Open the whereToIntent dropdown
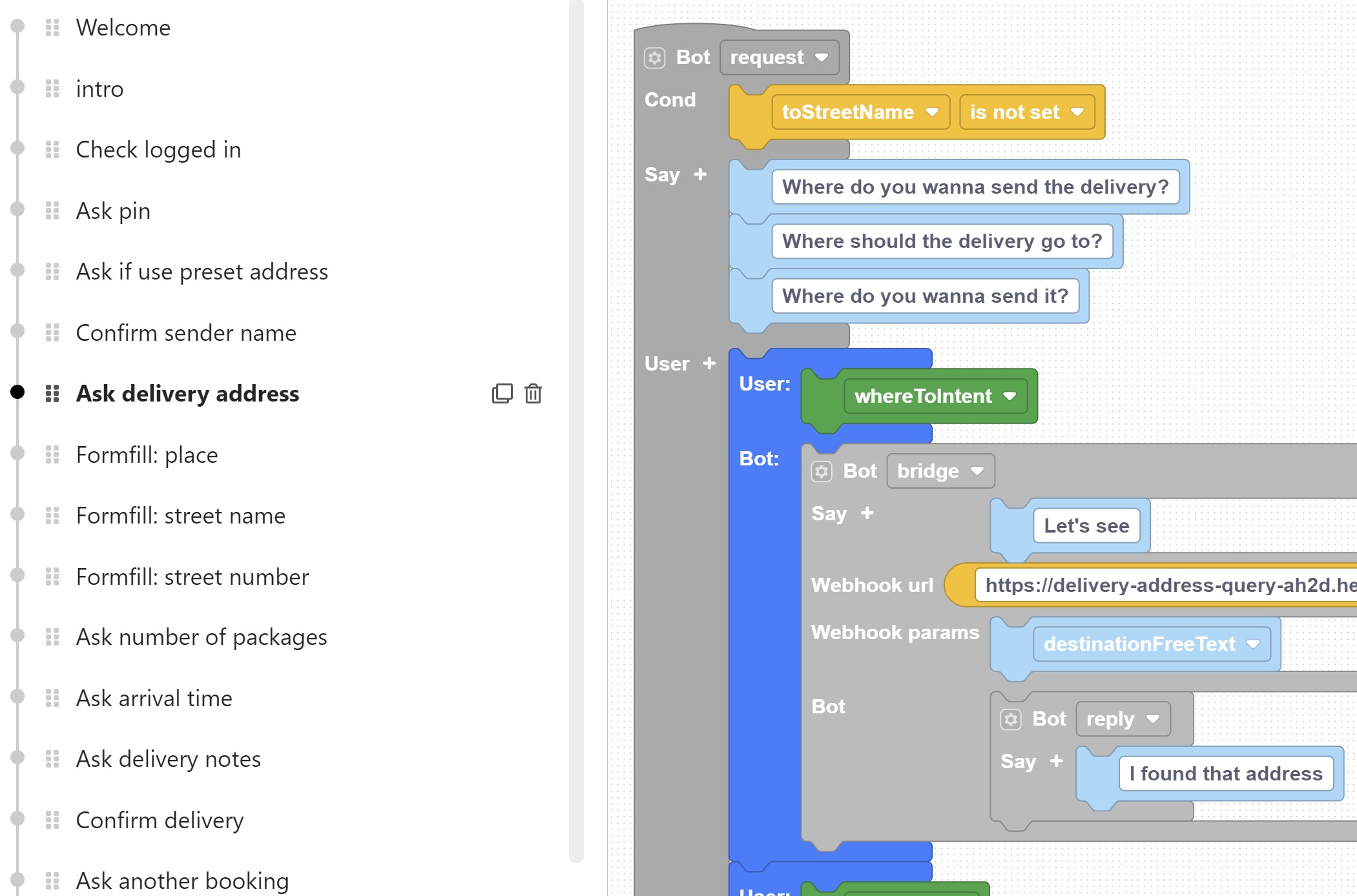 coord(935,396)
